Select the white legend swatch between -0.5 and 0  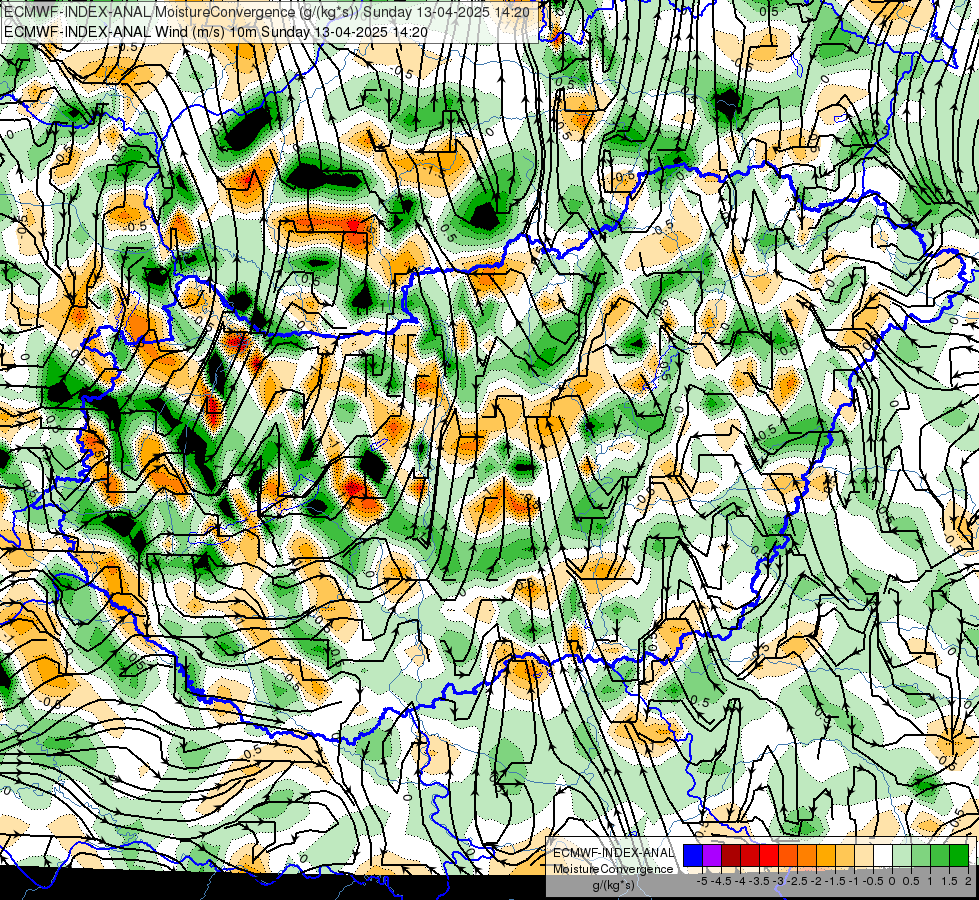point(883,855)
